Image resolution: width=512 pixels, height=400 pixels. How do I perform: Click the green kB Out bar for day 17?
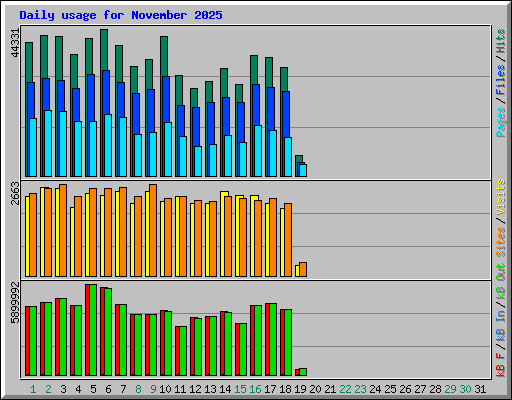pos(273,339)
